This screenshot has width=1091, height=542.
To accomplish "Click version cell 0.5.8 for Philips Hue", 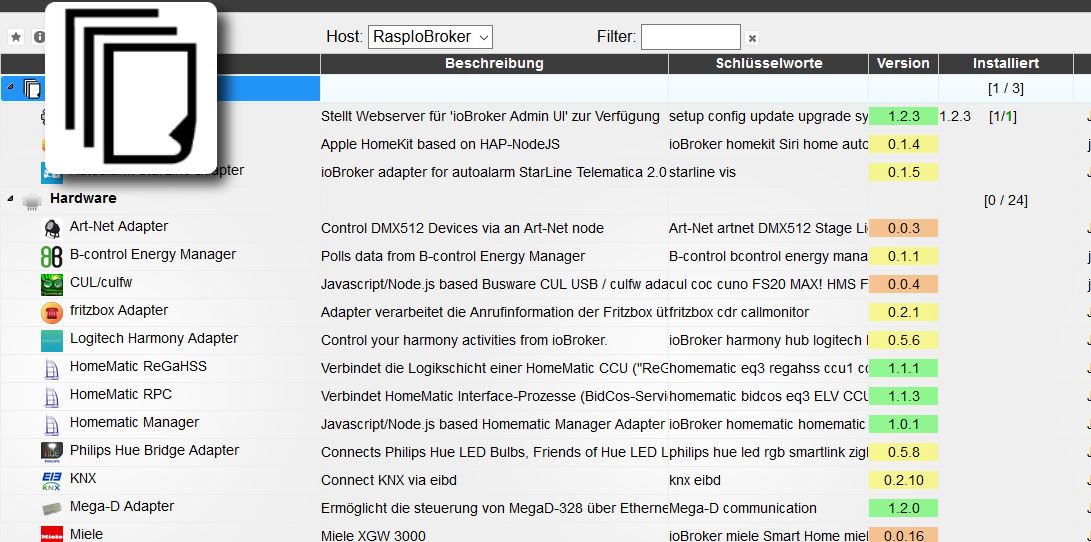I will point(903,452).
